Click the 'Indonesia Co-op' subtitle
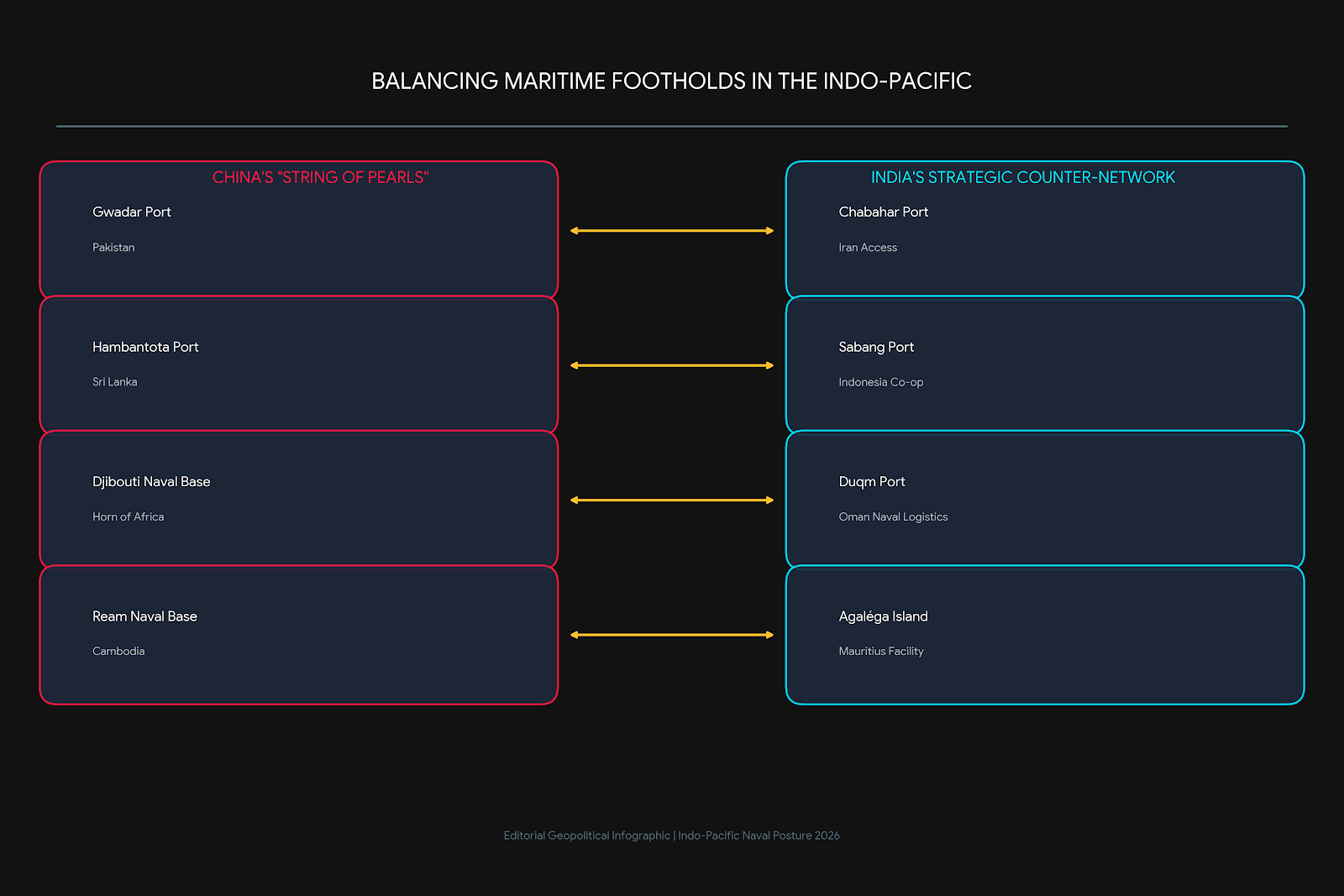The image size is (1344, 896). [881, 382]
